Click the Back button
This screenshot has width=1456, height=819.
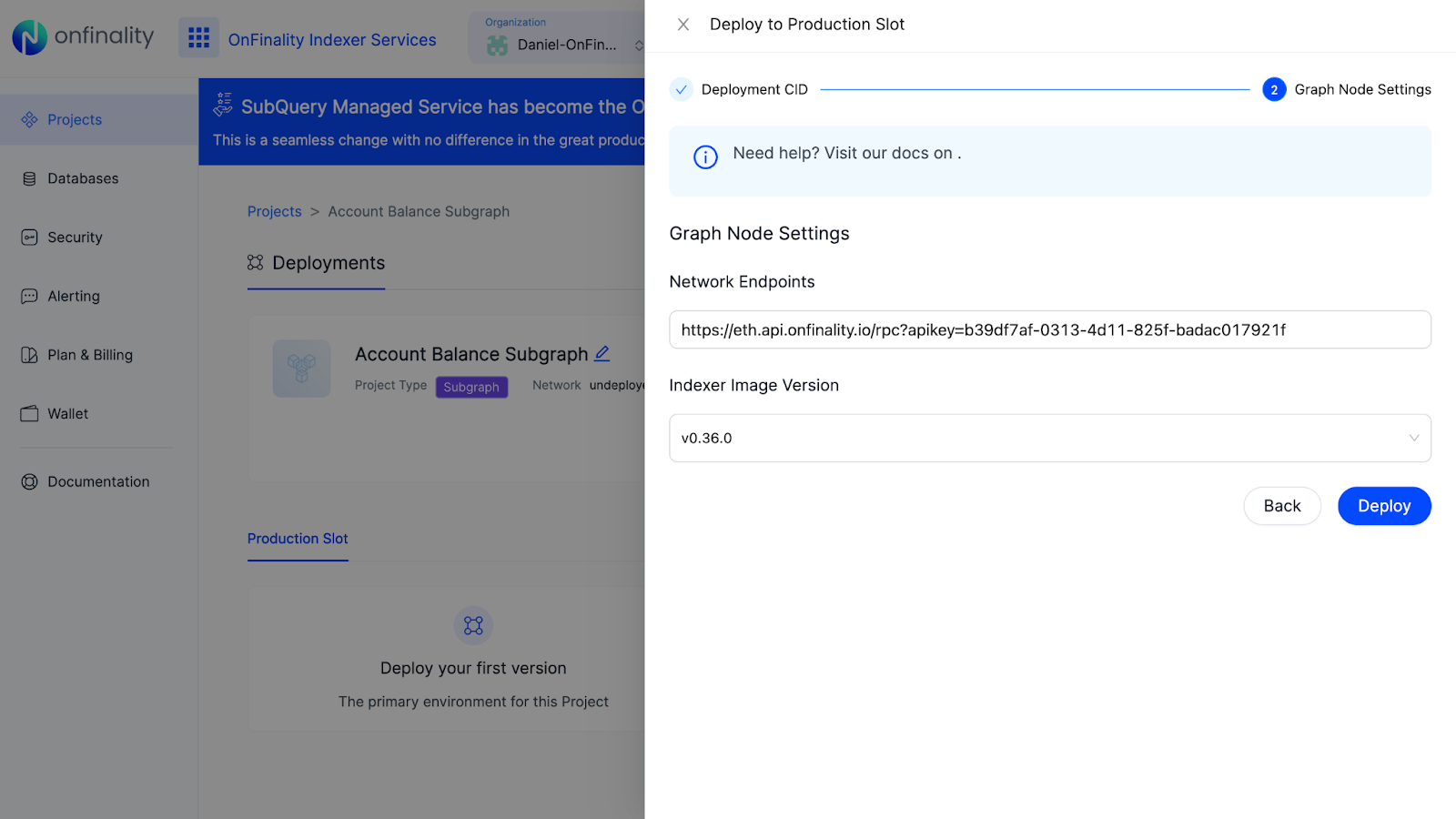coord(1281,506)
